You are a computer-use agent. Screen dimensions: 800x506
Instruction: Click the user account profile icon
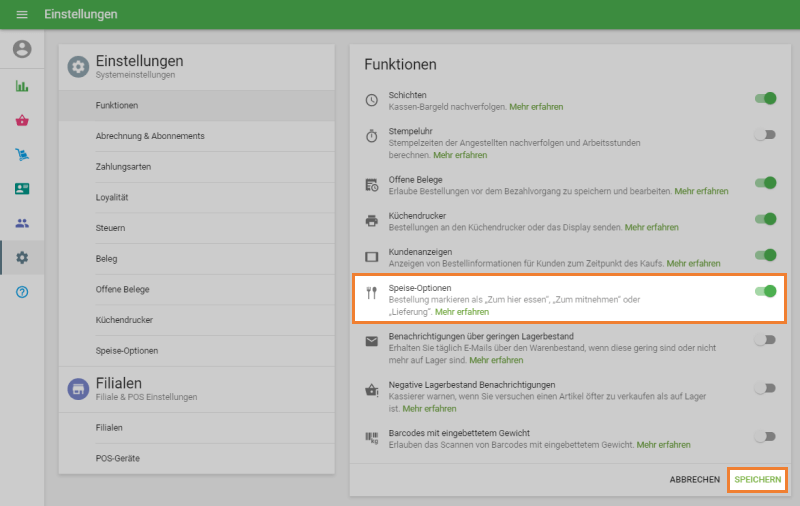(x=22, y=49)
